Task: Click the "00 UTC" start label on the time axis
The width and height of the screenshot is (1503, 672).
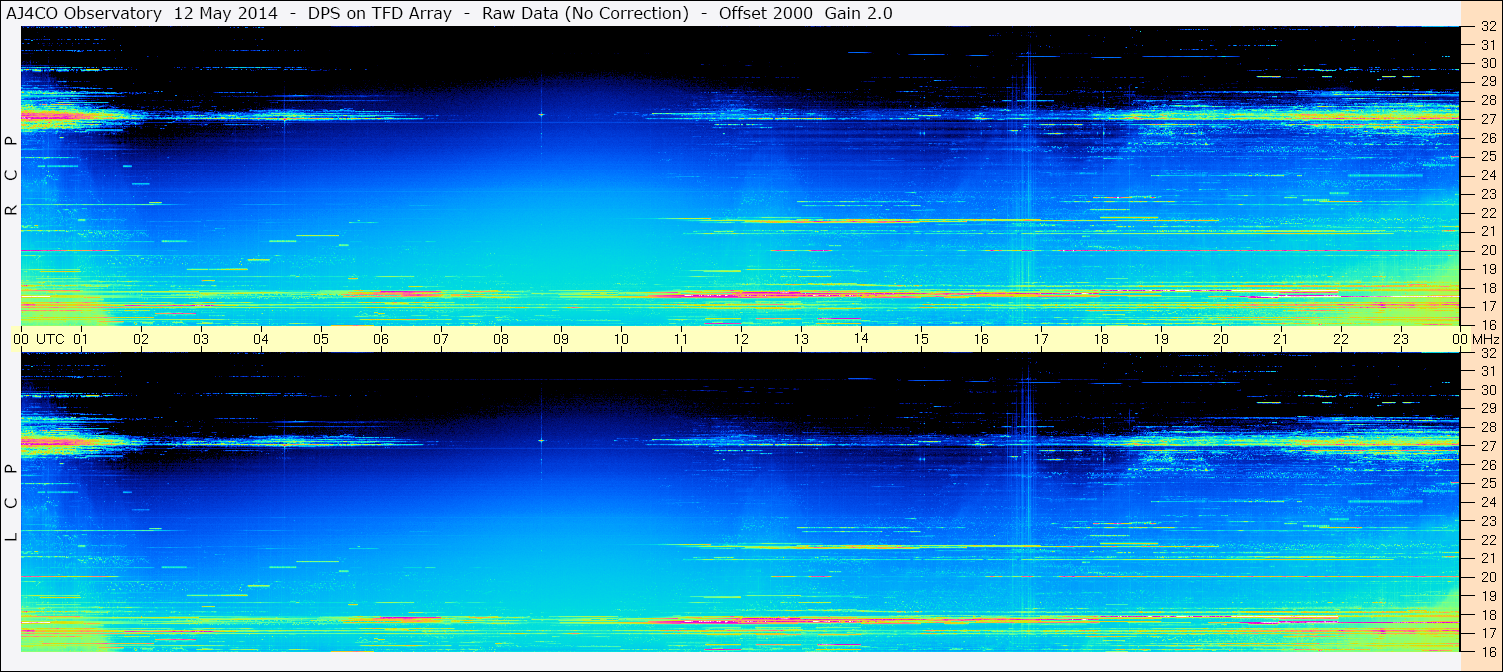Action: pyautogui.click(x=39, y=339)
